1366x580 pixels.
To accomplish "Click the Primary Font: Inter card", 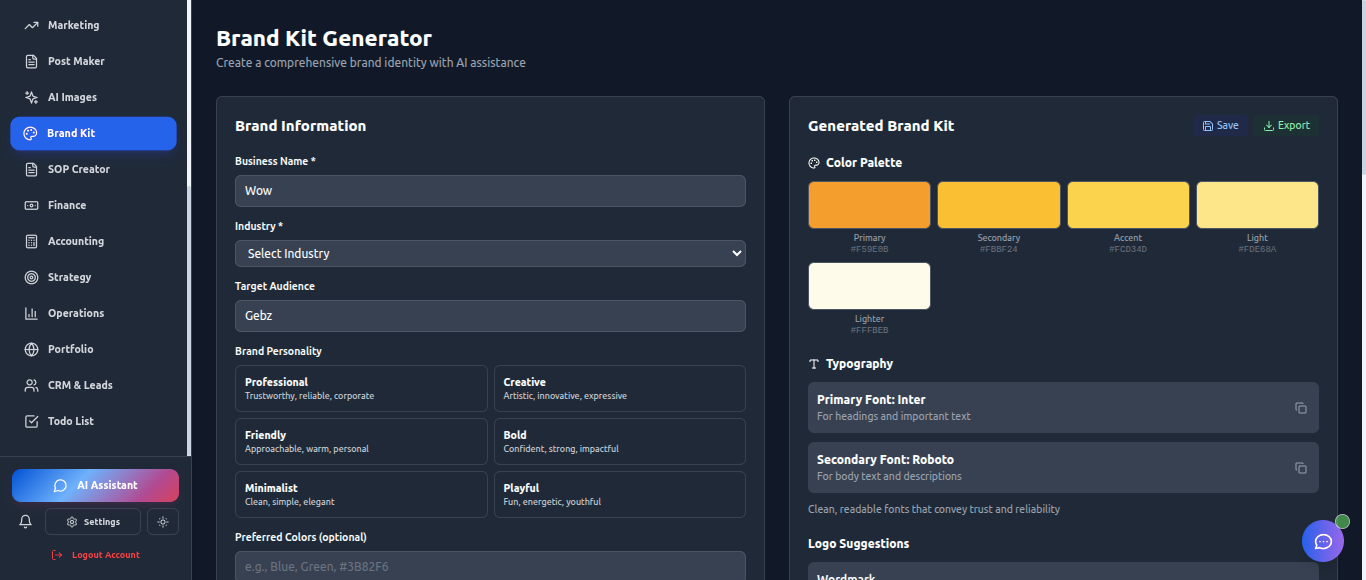I will (1063, 407).
